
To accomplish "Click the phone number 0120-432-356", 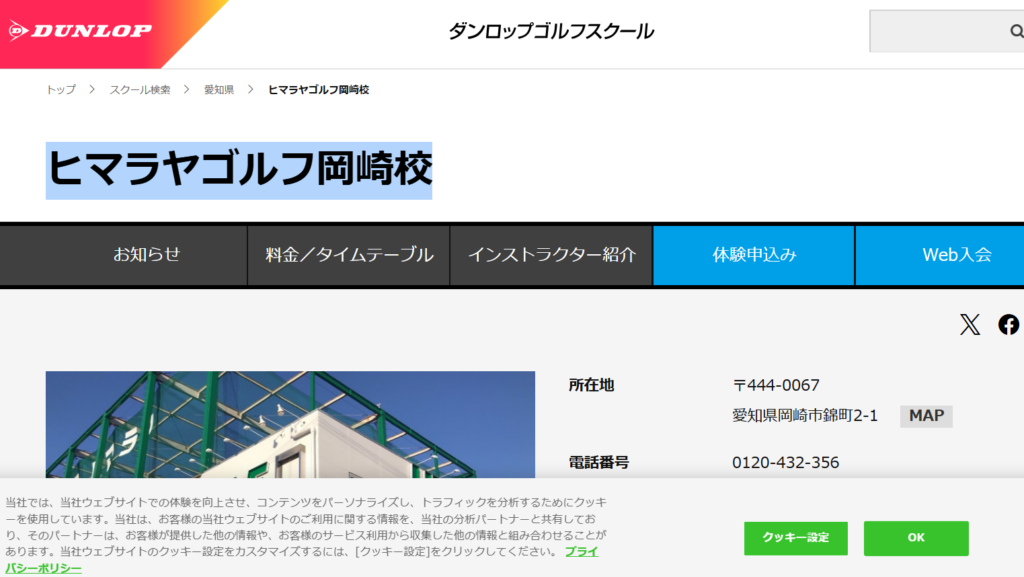I will point(785,462).
